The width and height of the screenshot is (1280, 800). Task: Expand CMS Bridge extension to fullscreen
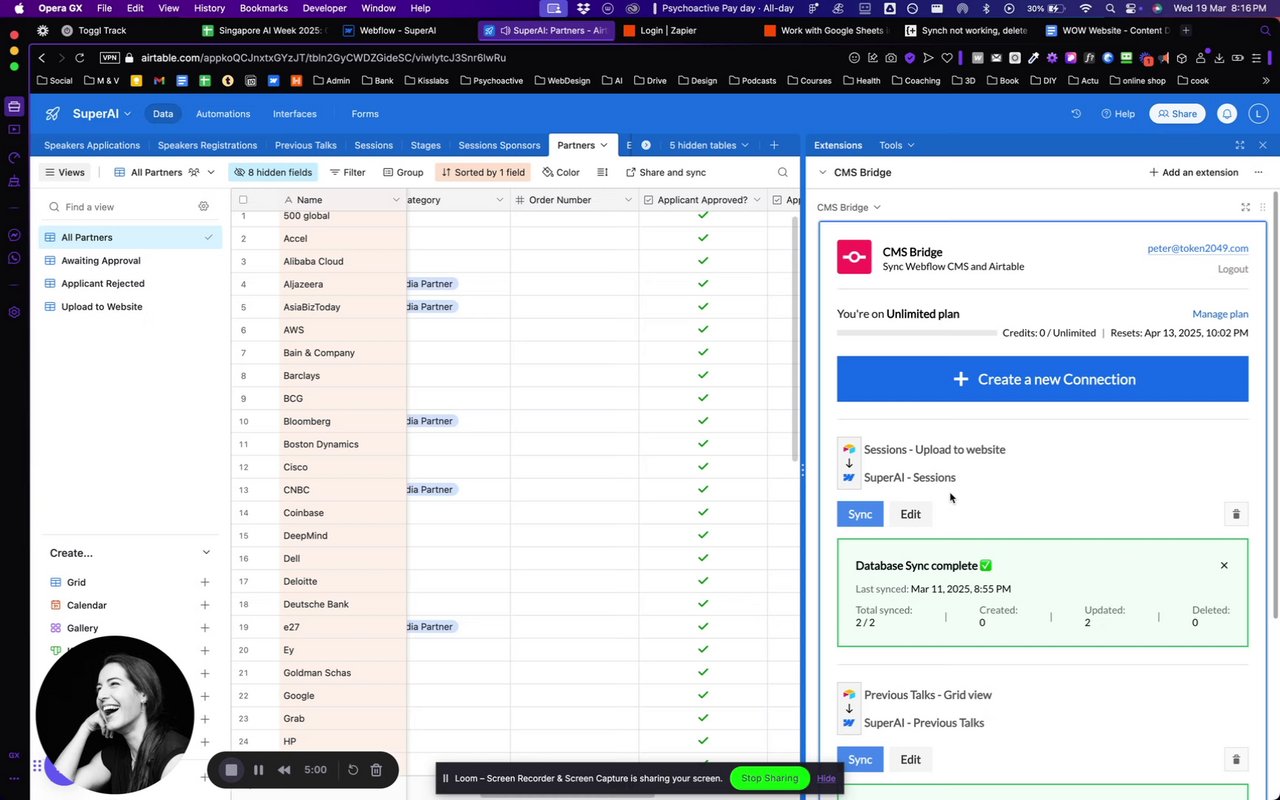tap(1245, 207)
